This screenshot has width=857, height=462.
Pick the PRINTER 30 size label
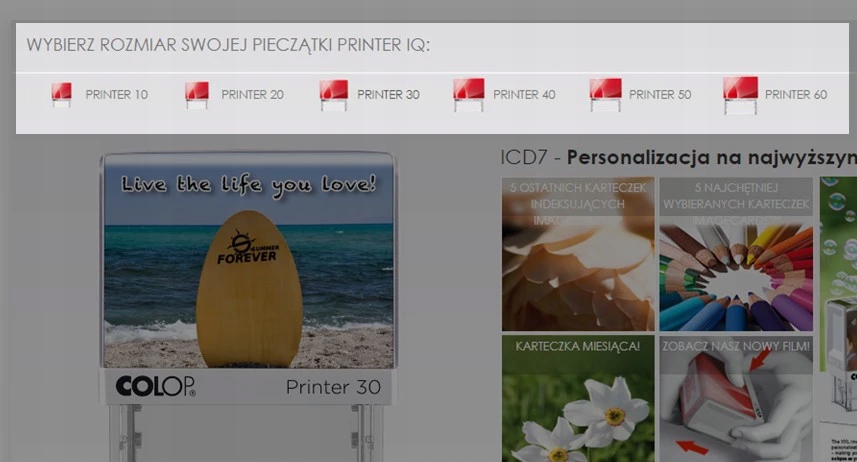point(389,95)
